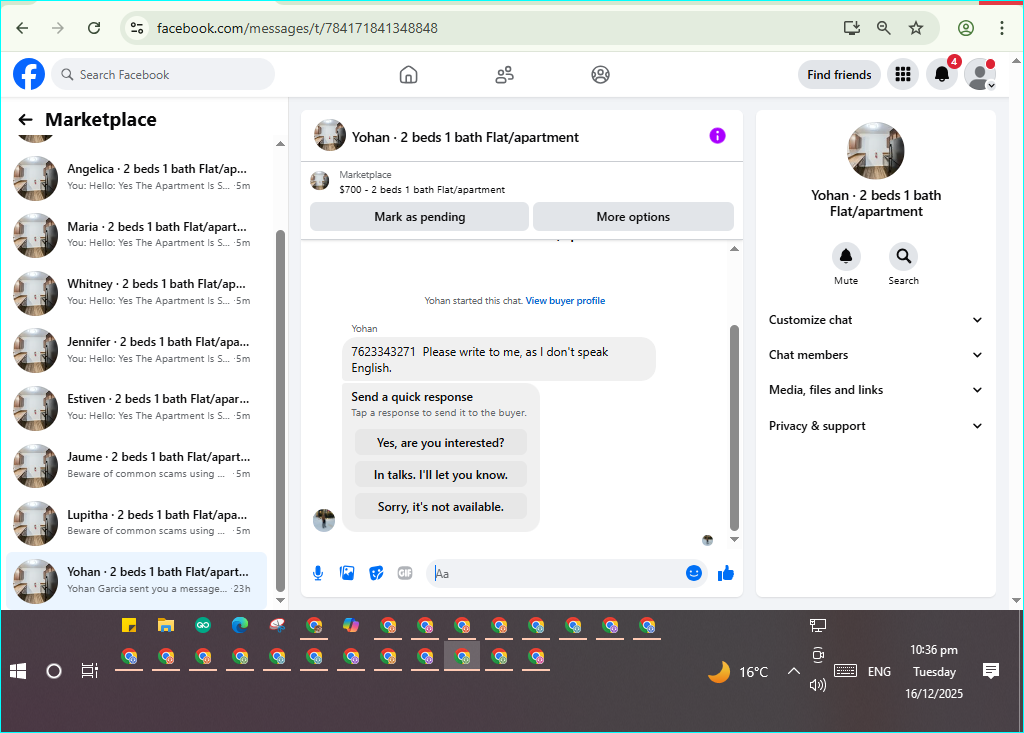This screenshot has width=1024, height=733.
Task: Reload the page in browser toolbar
Action: pyautogui.click(x=94, y=28)
